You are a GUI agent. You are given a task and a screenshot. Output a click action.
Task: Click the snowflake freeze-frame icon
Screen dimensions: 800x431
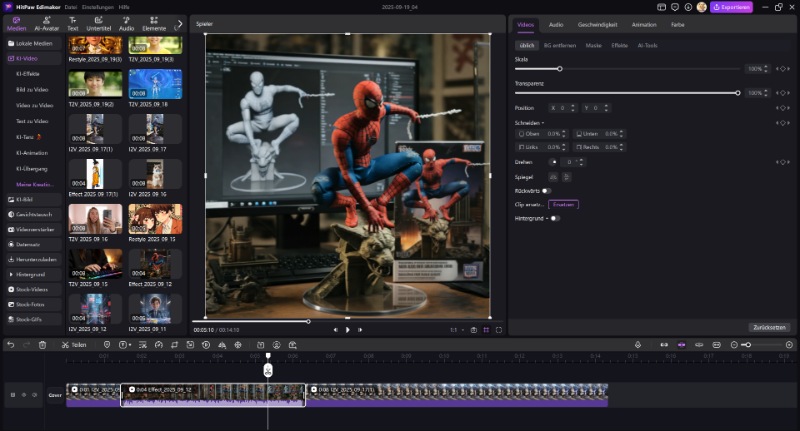238,345
